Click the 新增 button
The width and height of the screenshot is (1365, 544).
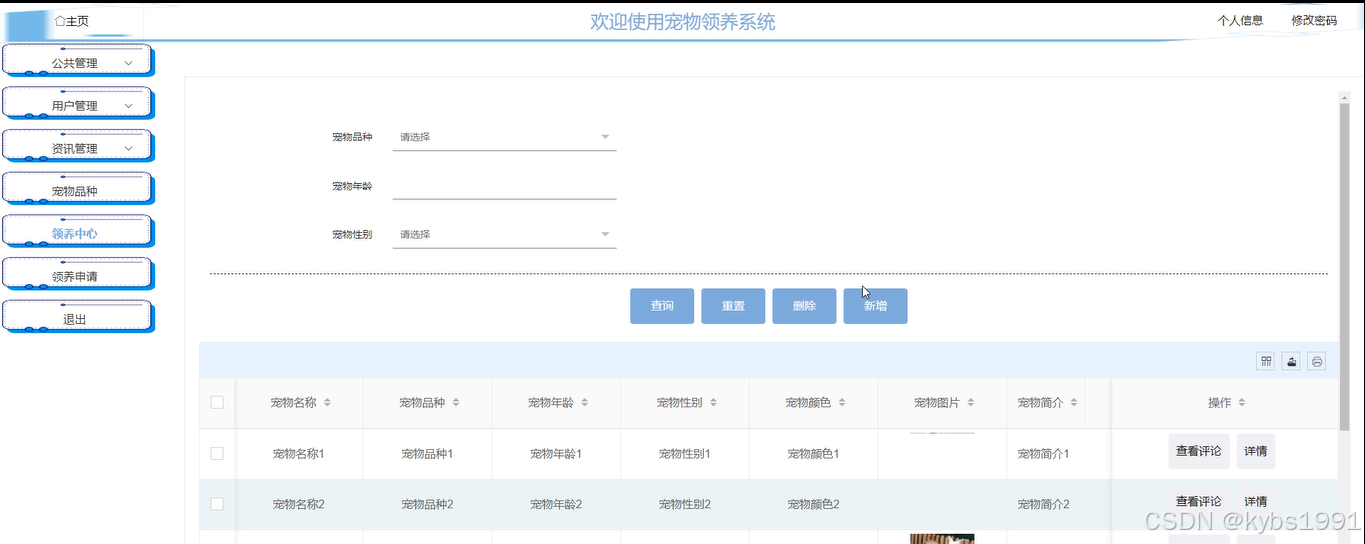pos(875,306)
